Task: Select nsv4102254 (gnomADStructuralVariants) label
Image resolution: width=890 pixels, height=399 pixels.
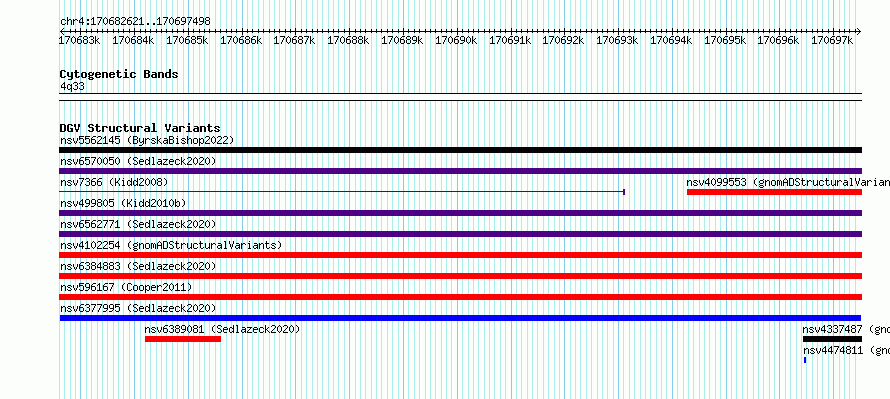Action: coord(171,245)
